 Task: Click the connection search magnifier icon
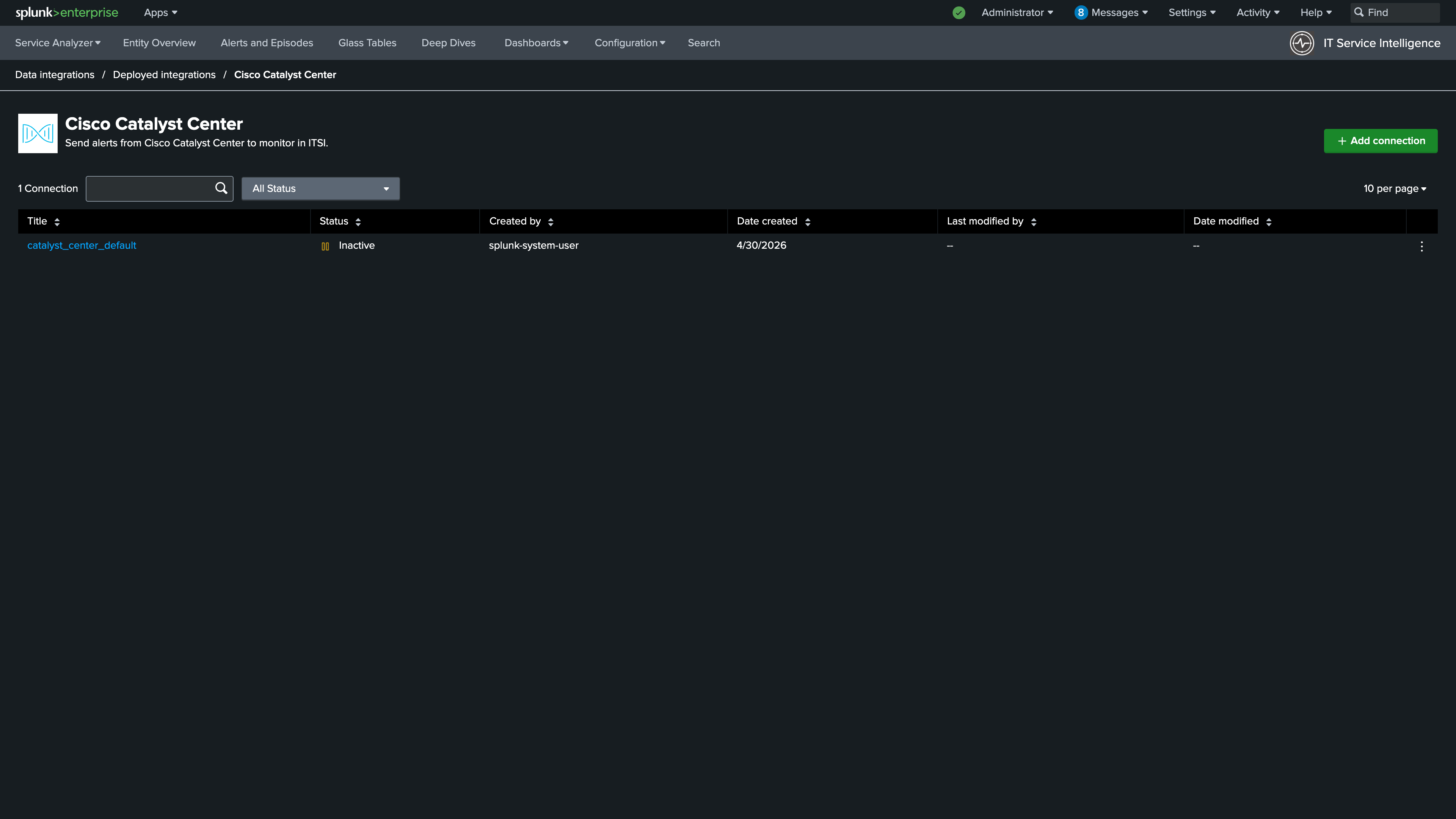tap(221, 188)
